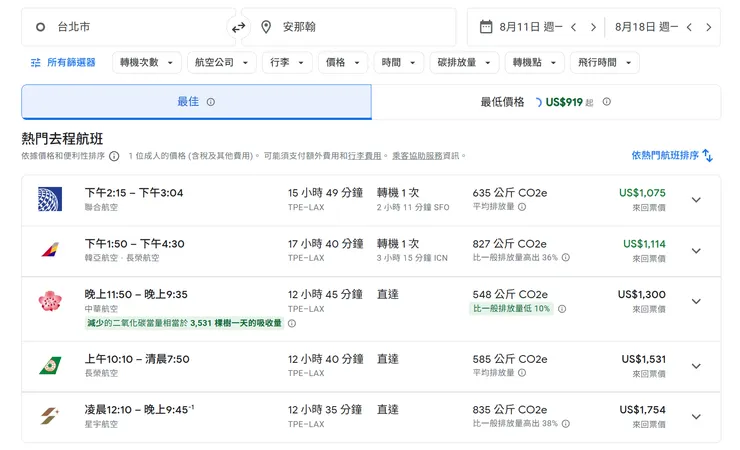
Task: Open the 轉機點 filter dropdown
Action: pos(535,63)
